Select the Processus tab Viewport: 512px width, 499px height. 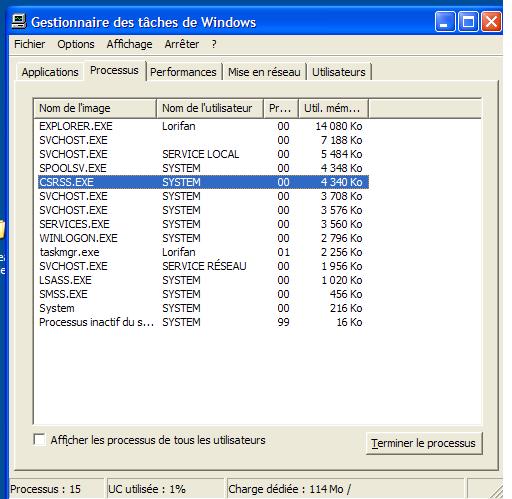[x=114, y=70]
